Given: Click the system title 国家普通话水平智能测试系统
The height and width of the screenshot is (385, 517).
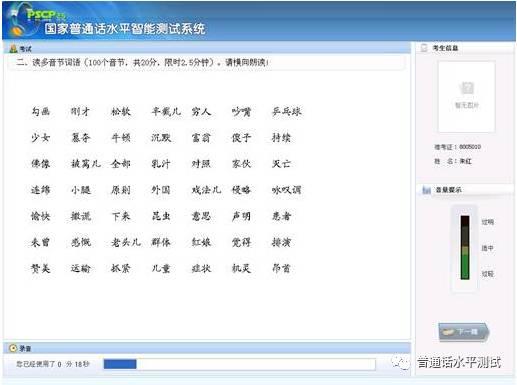Looking at the screenshot, I should (x=125, y=29).
